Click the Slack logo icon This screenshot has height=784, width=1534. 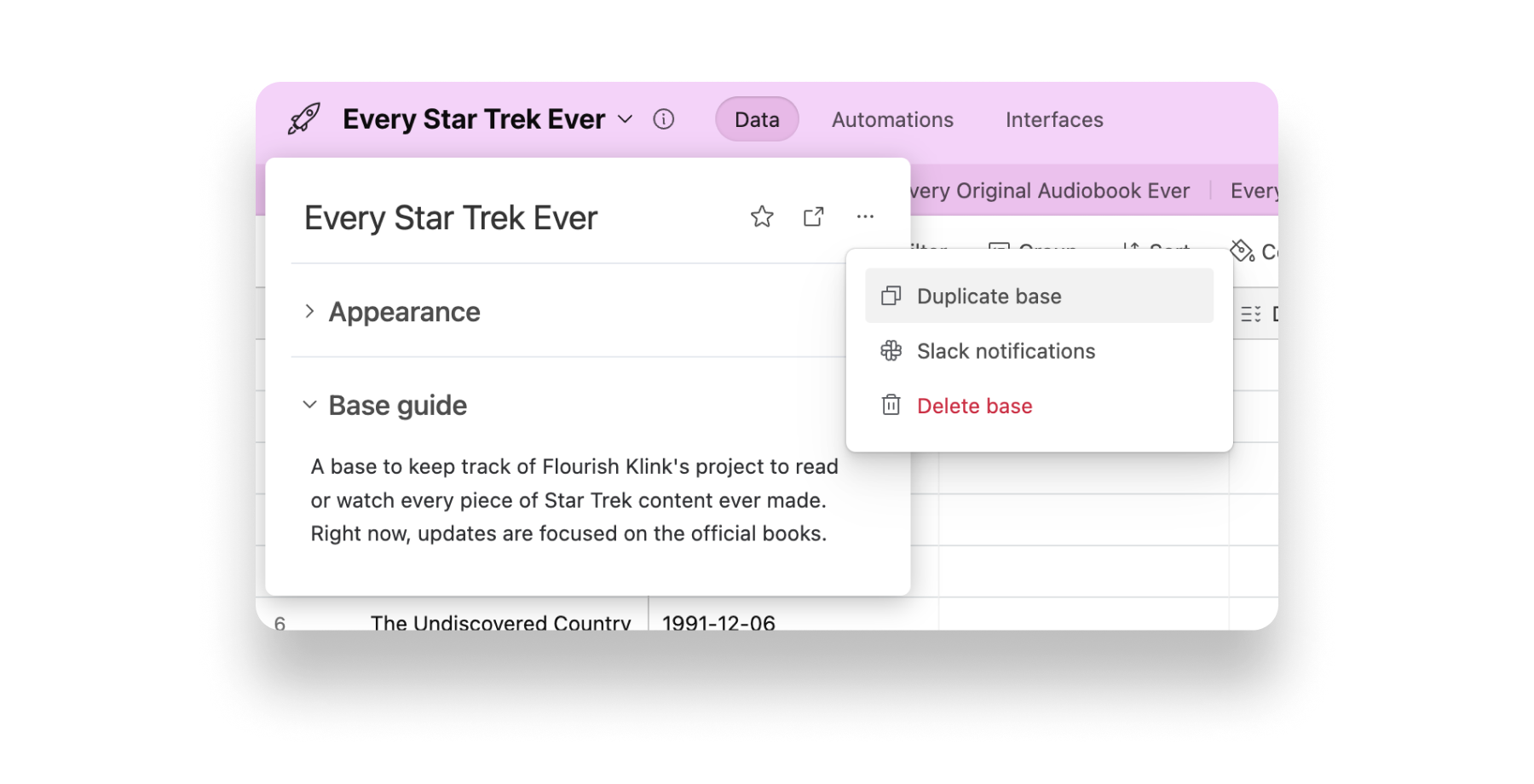(891, 351)
